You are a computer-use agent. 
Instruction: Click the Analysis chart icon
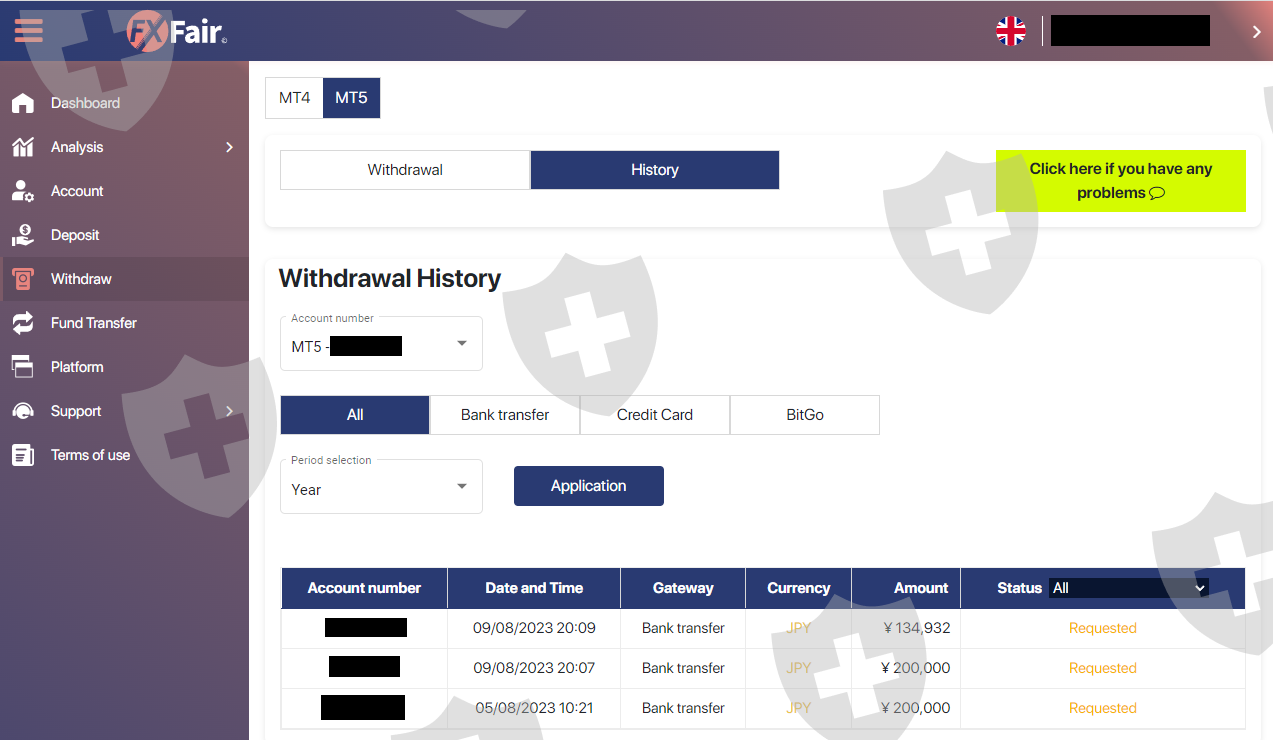coord(22,147)
